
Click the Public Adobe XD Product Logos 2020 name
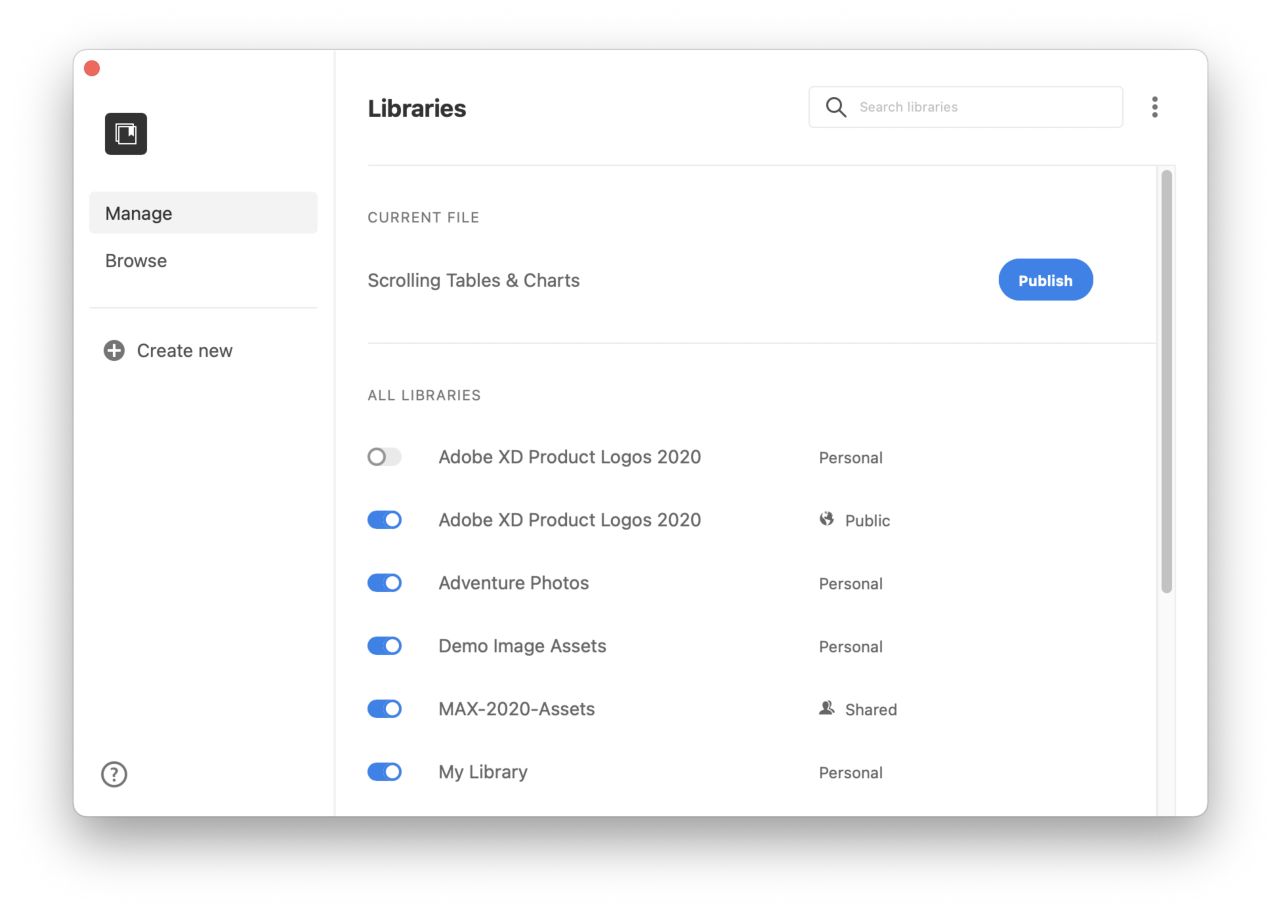pos(570,520)
